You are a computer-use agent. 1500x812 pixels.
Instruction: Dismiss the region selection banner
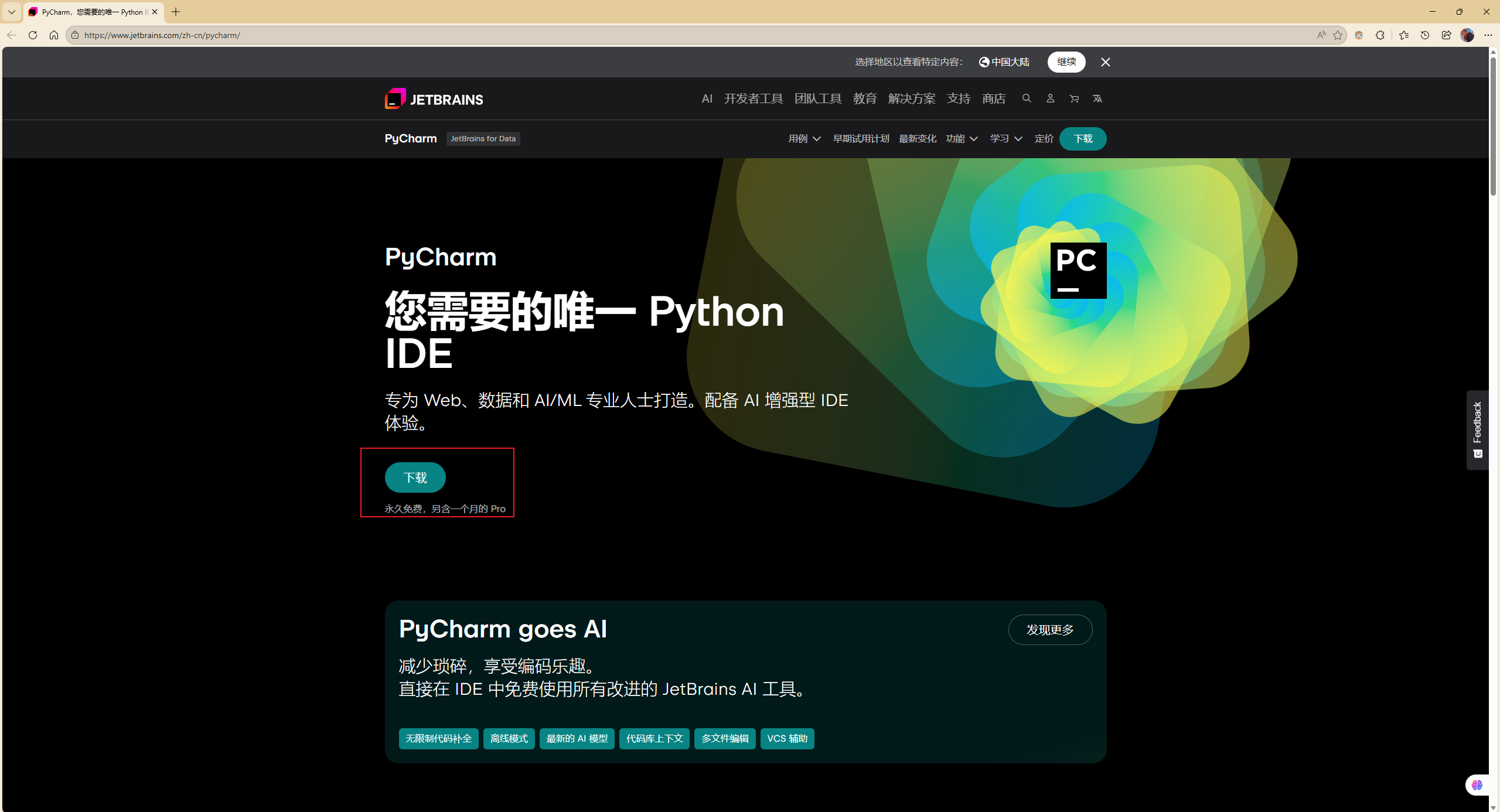(1105, 62)
